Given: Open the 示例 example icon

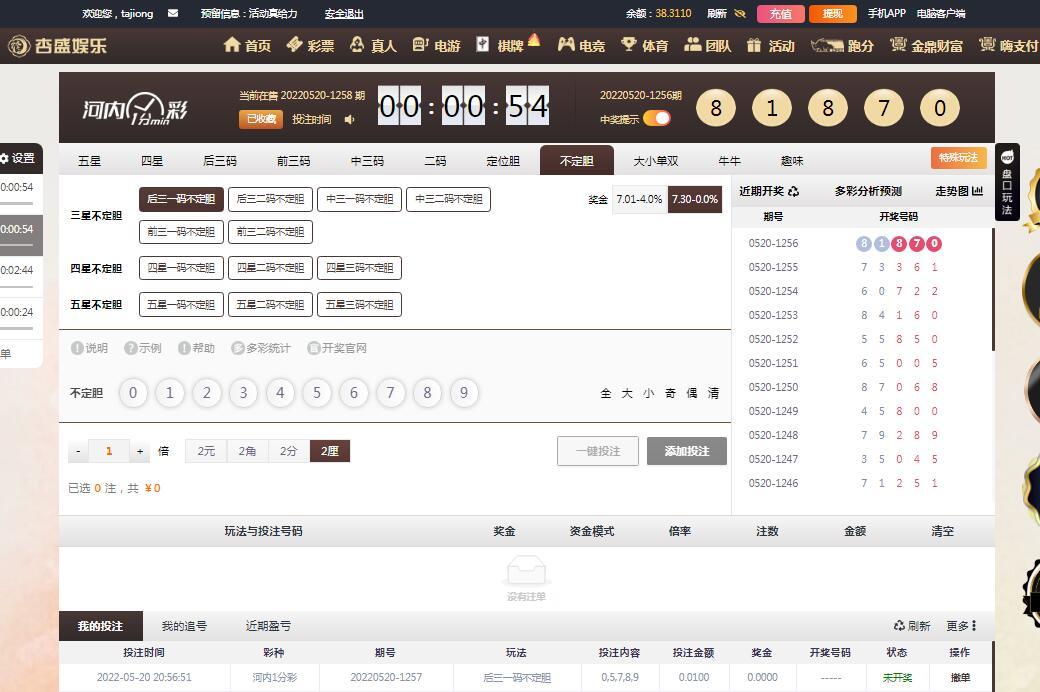Looking at the screenshot, I should (x=143, y=348).
